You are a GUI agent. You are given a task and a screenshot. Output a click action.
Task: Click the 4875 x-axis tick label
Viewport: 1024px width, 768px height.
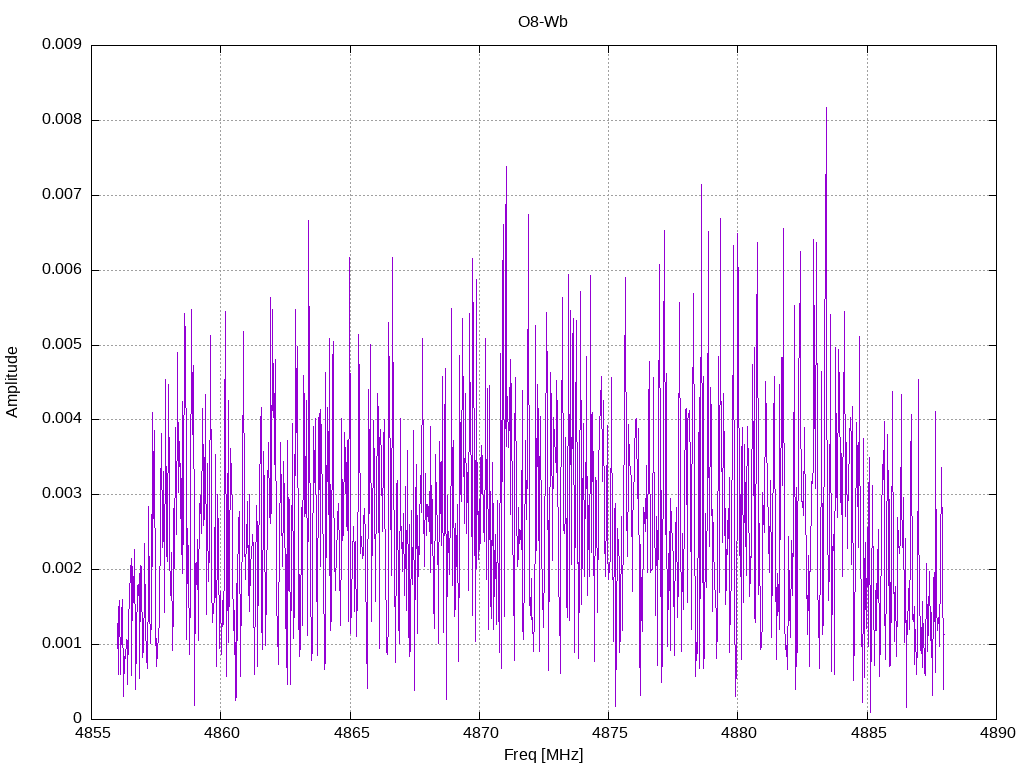(609, 733)
